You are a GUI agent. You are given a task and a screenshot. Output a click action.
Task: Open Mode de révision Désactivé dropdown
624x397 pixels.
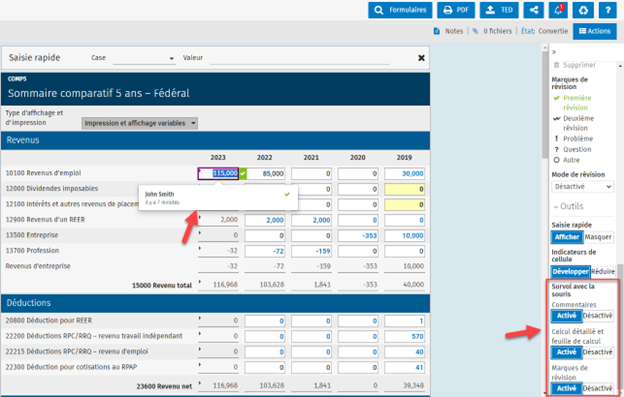[x=582, y=187]
